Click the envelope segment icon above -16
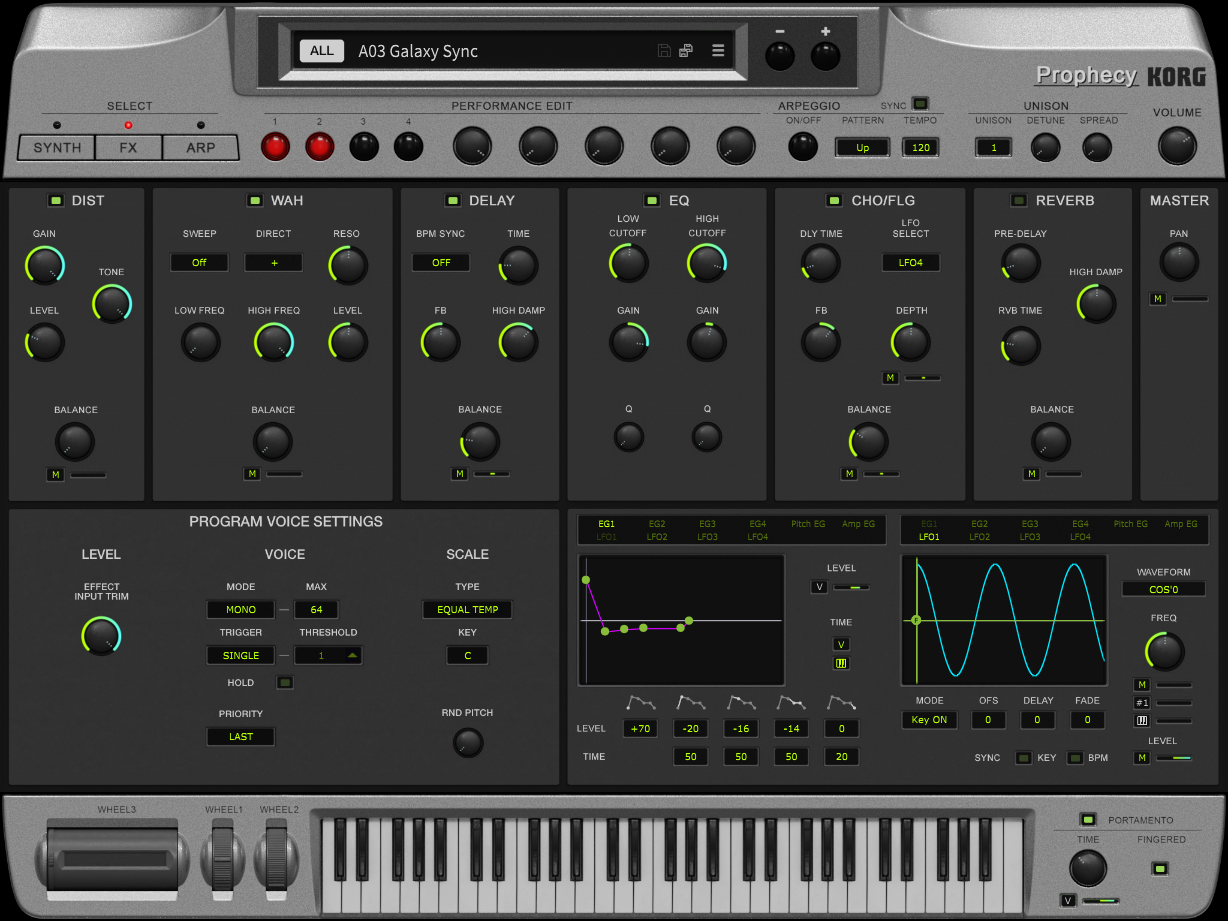 tap(741, 703)
